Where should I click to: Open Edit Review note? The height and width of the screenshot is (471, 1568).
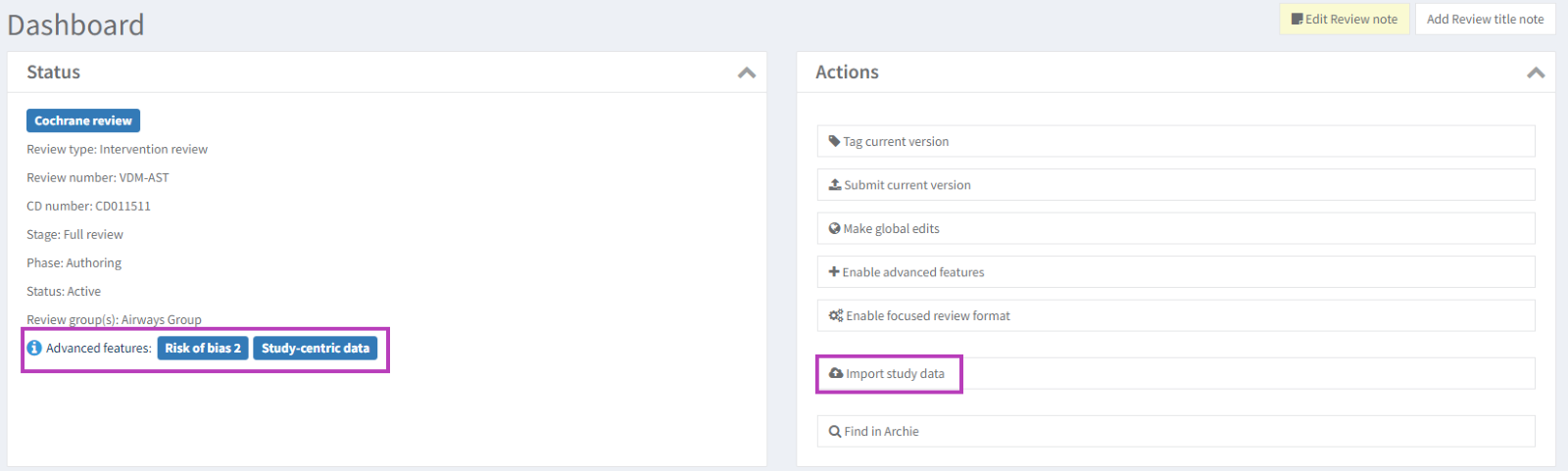tap(1344, 19)
